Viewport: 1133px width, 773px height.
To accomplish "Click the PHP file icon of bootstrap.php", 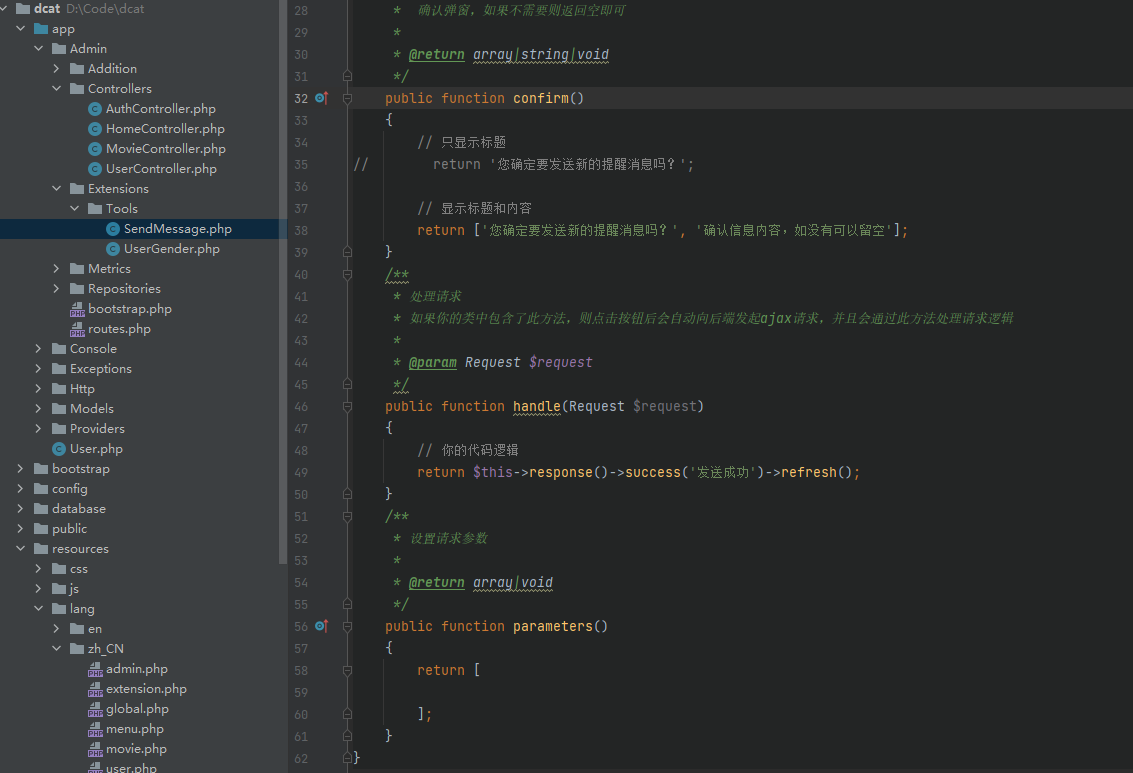I will point(77,309).
